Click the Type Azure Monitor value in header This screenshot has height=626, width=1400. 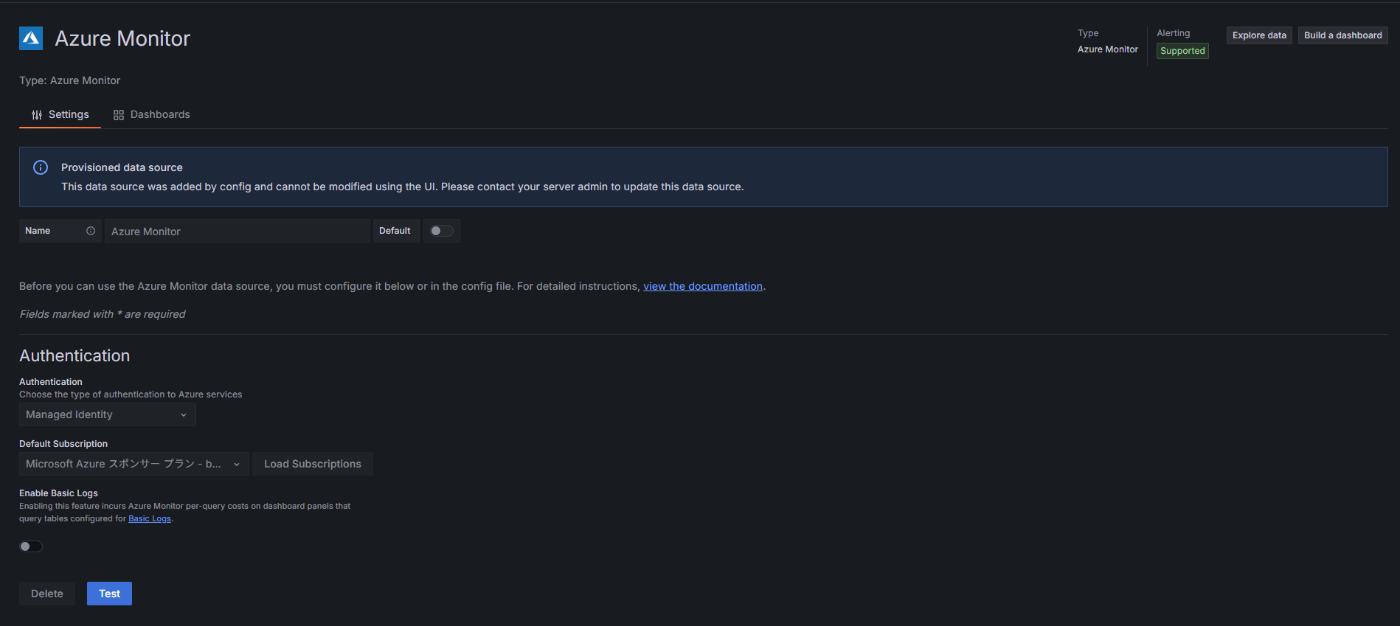pos(1108,49)
